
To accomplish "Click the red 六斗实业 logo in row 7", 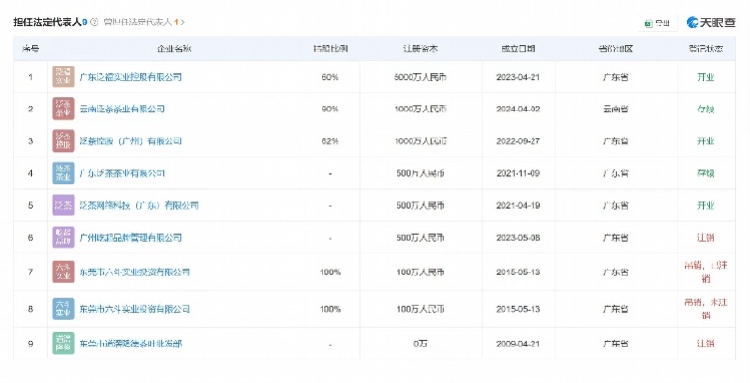I will 63,272.
